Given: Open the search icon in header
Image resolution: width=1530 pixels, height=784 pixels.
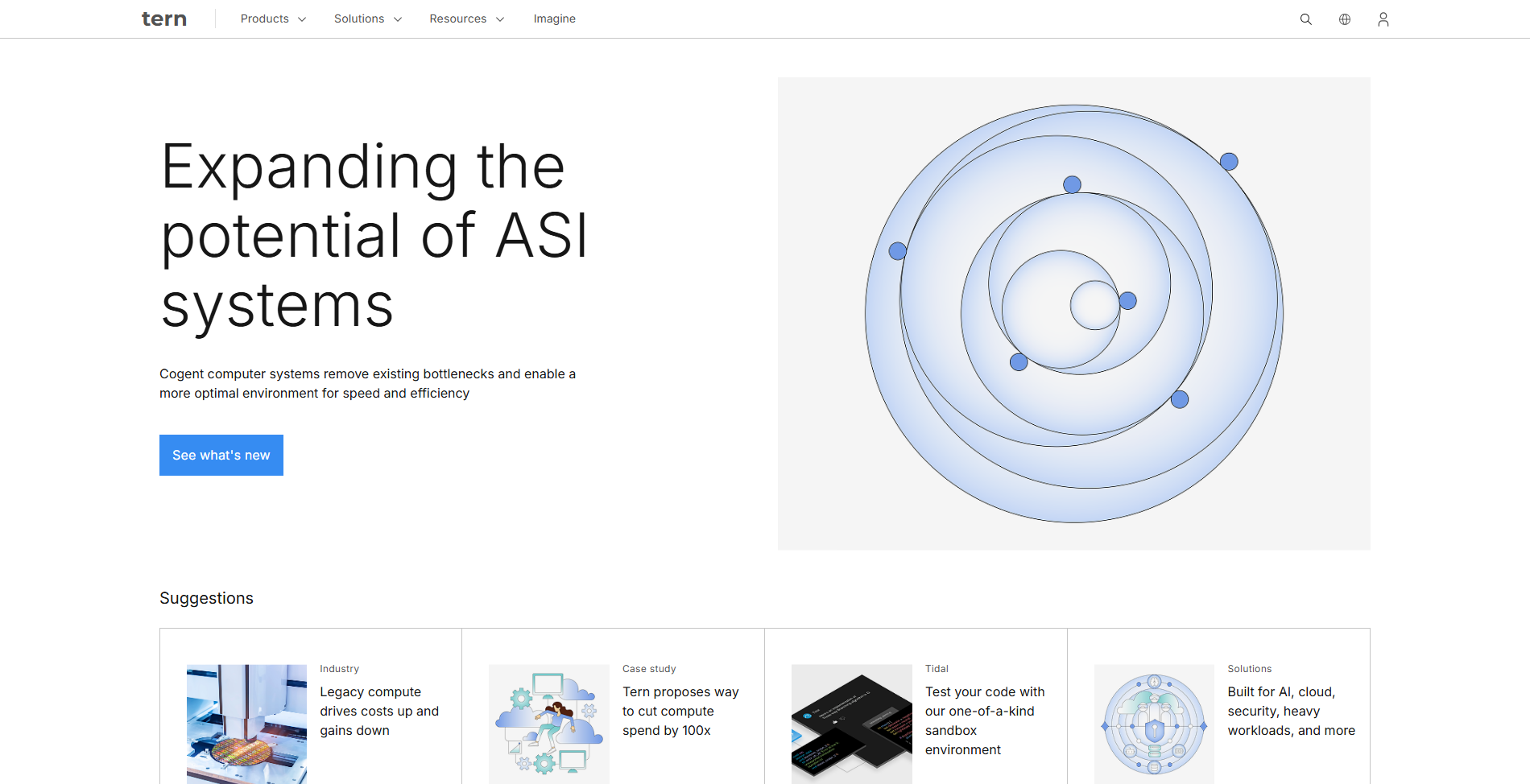Looking at the screenshot, I should 1305,19.
